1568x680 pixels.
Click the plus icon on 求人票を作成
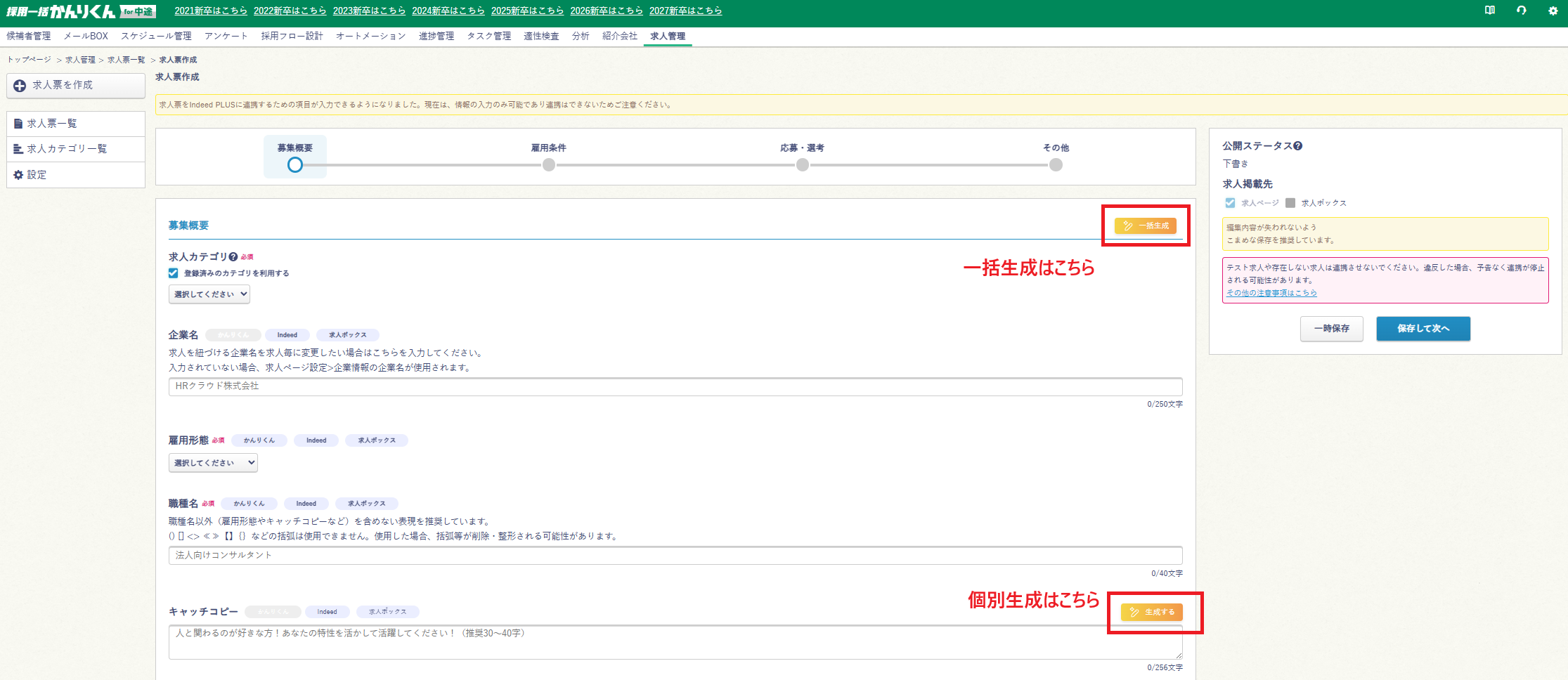20,86
